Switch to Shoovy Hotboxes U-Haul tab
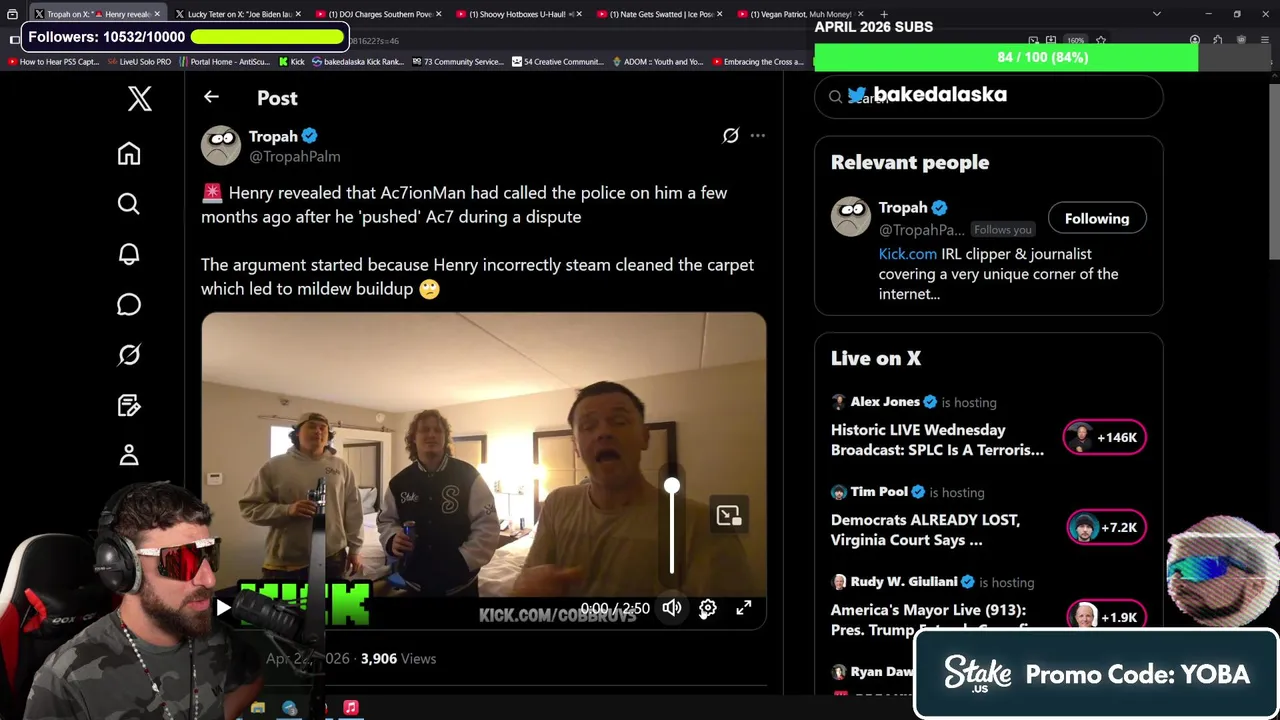This screenshot has width=1280, height=720. pyautogui.click(x=519, y=14)
